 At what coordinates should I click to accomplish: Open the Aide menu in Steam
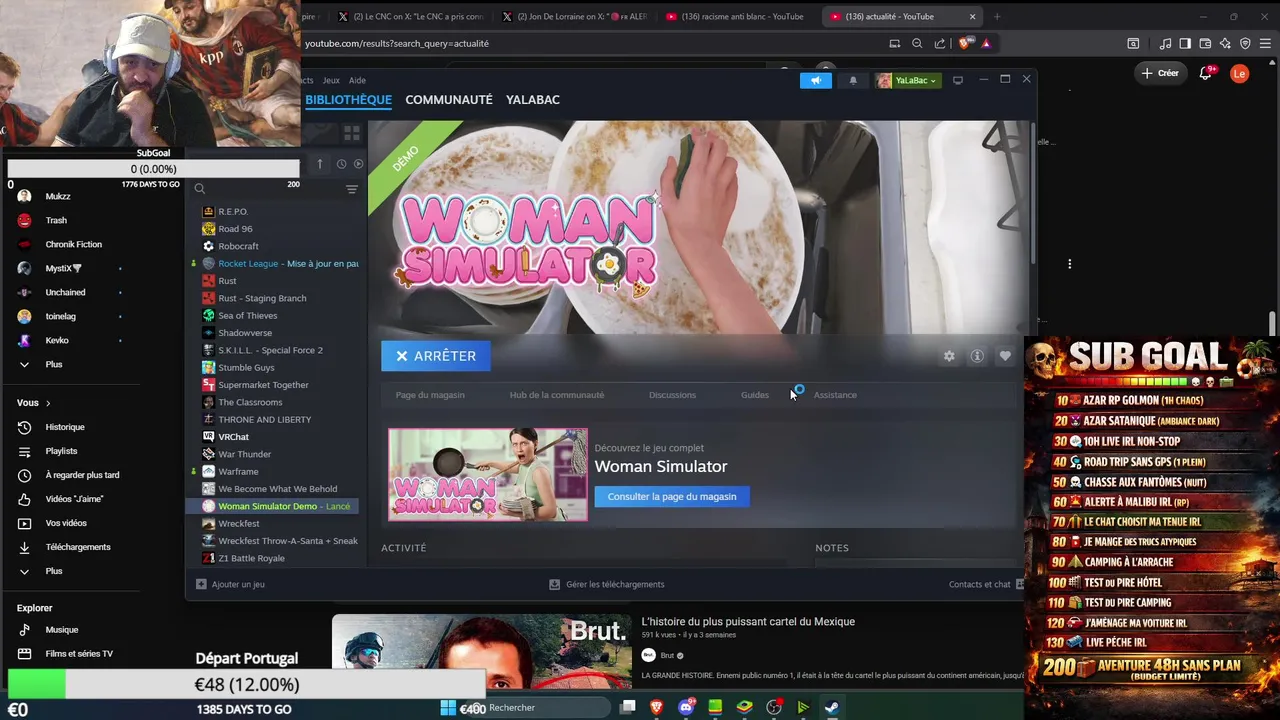(x=357, y=80)
